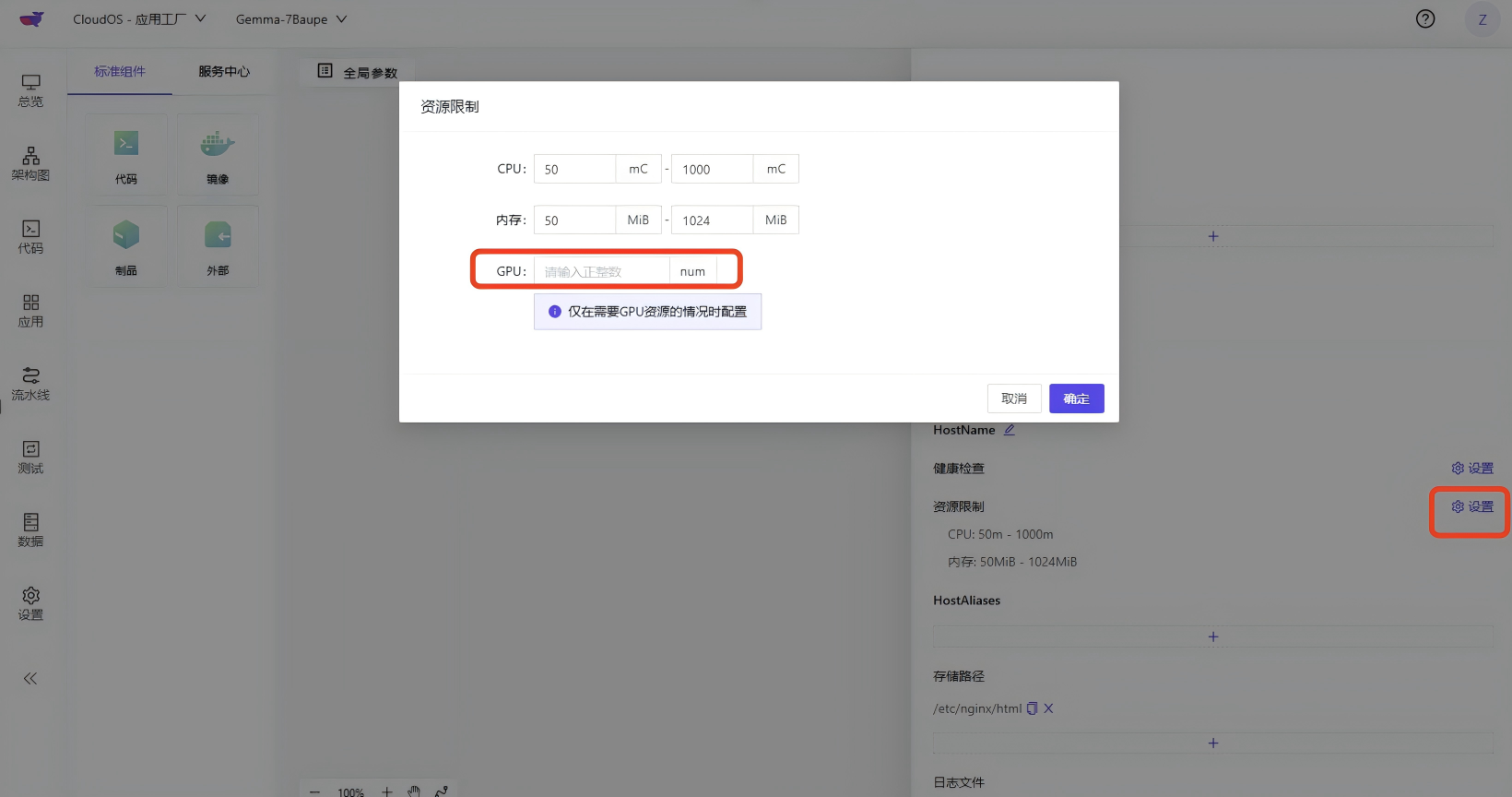Expand the CloudOS - 应用工厂 dropdown
This screenshot has height=797, width=1512.
pyautogui.click(x=139, y=19)
